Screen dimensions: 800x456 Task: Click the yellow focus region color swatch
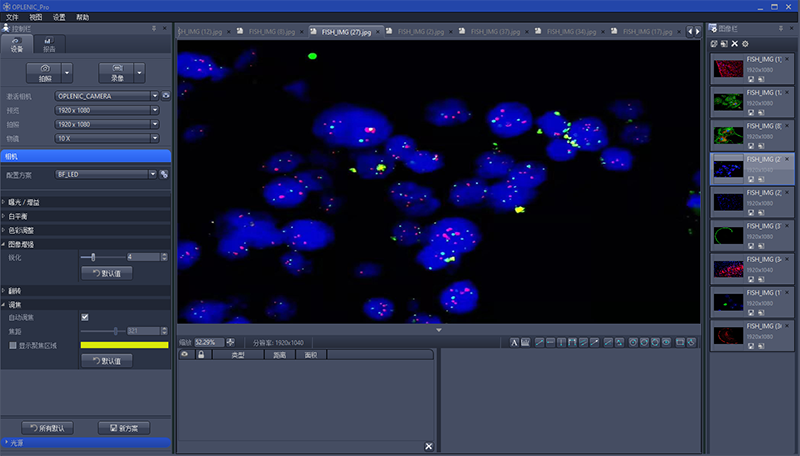pos(124,345)
